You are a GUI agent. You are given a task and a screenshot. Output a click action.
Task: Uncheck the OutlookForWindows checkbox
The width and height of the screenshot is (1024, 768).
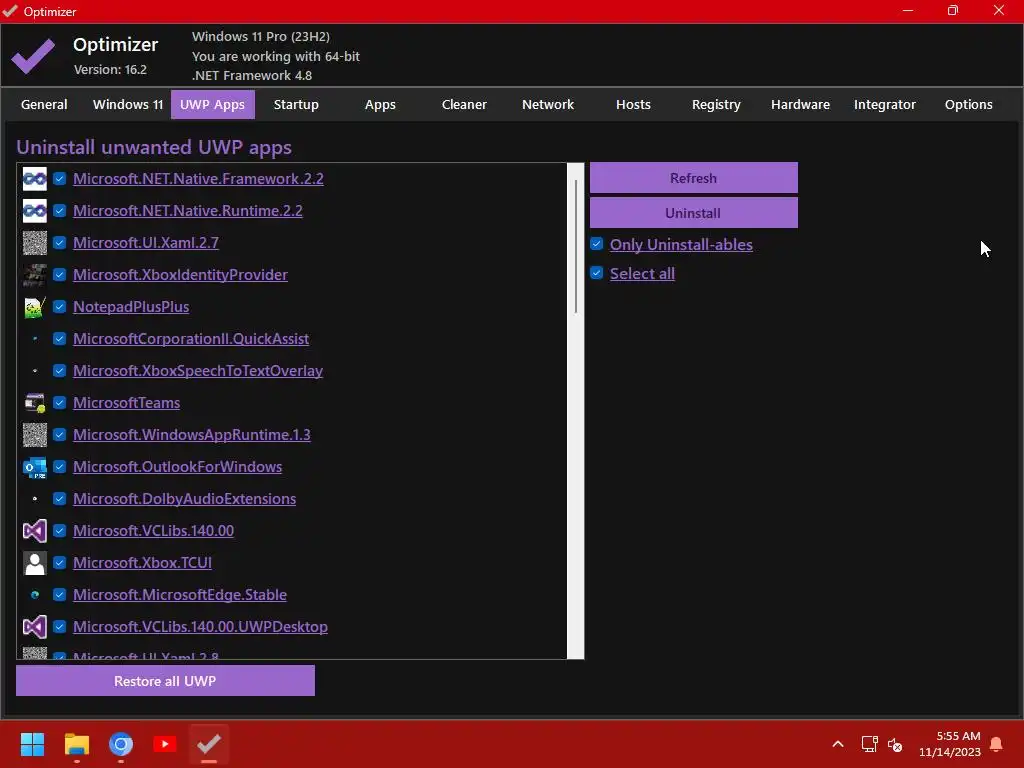[x=59, y=466]
